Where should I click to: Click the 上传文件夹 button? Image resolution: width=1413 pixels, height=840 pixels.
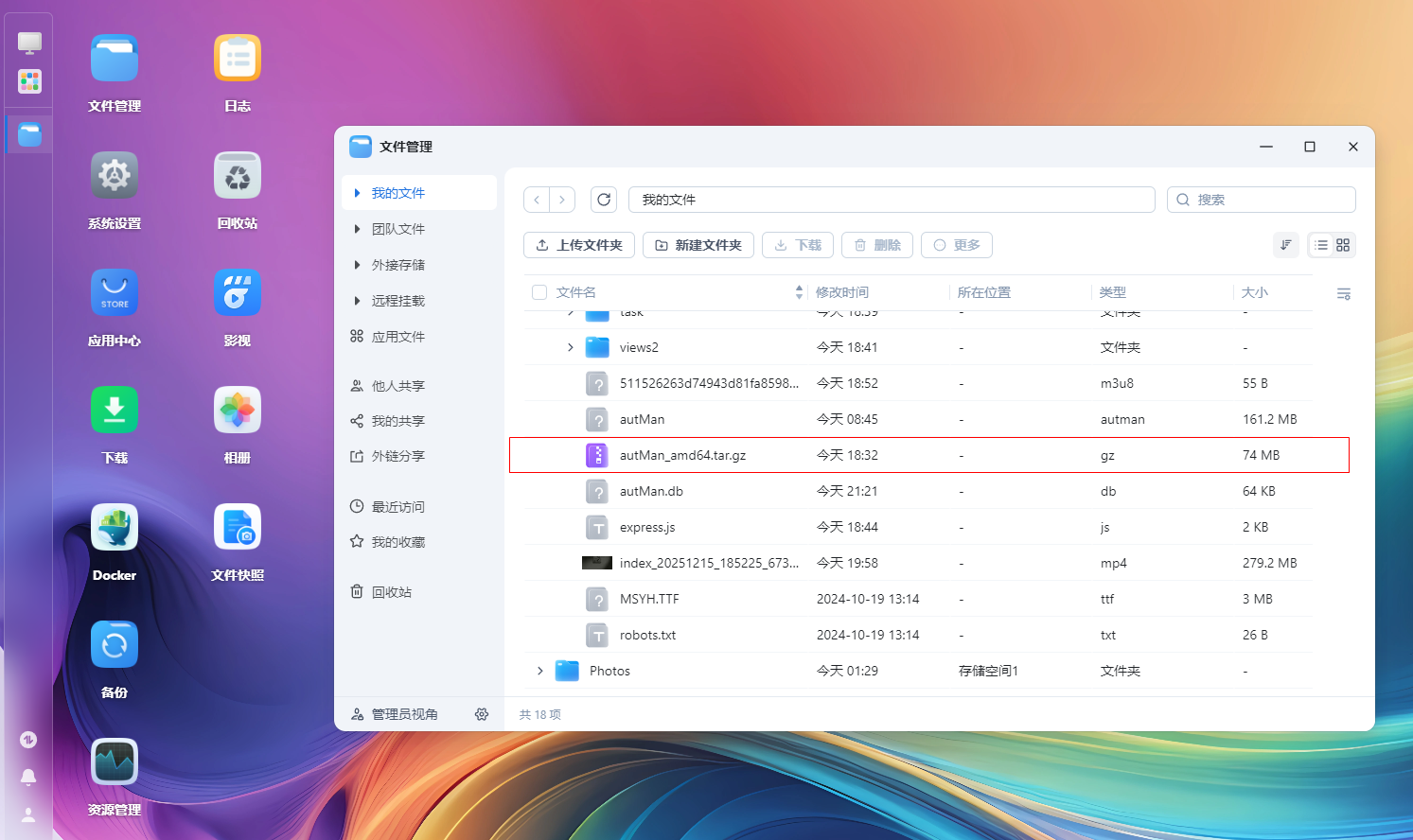[x=579, y=245]
